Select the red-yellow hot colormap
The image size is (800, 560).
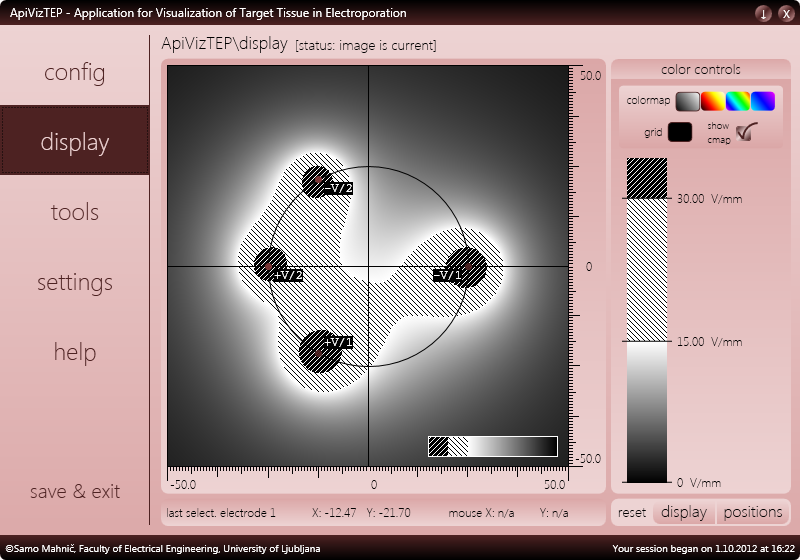[712, 101]
